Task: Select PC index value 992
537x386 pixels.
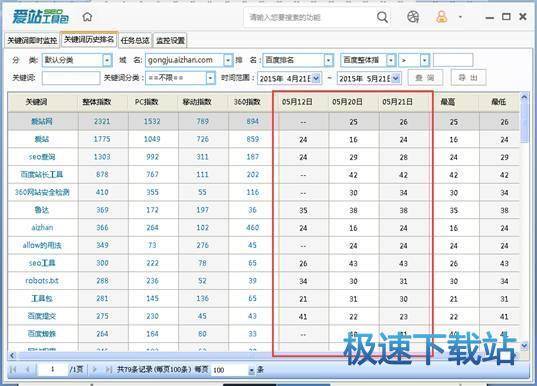Action: click(x=152, y=157)
